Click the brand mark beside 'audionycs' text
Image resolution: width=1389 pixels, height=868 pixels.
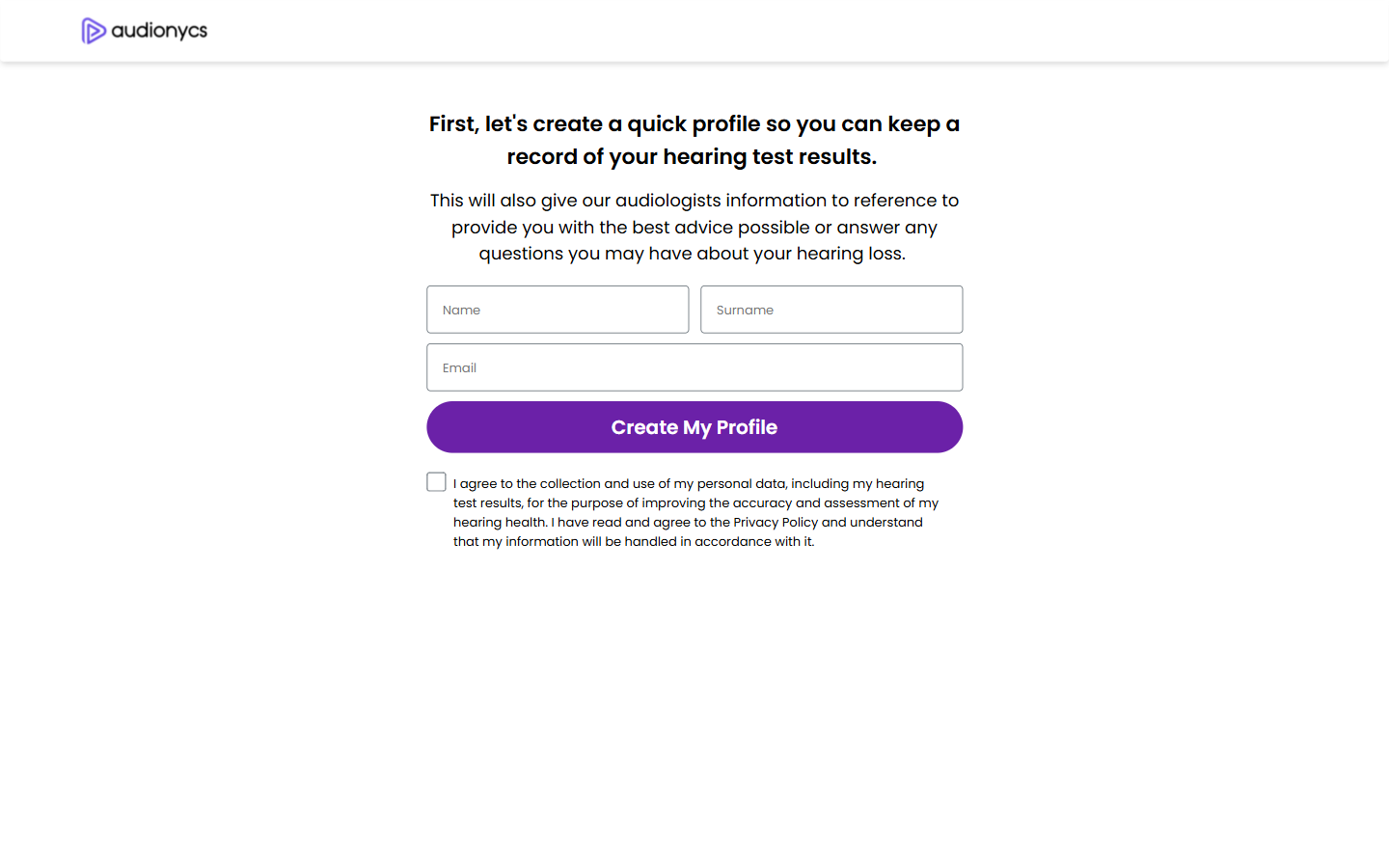click(x=94, y=30)
